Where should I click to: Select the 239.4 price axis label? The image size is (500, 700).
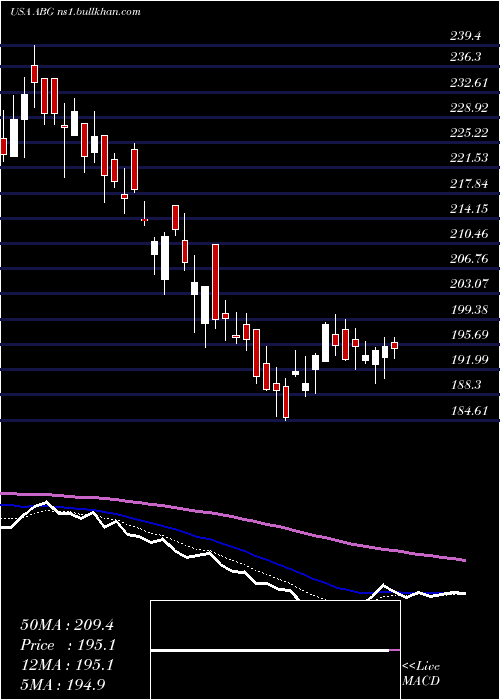465,37
